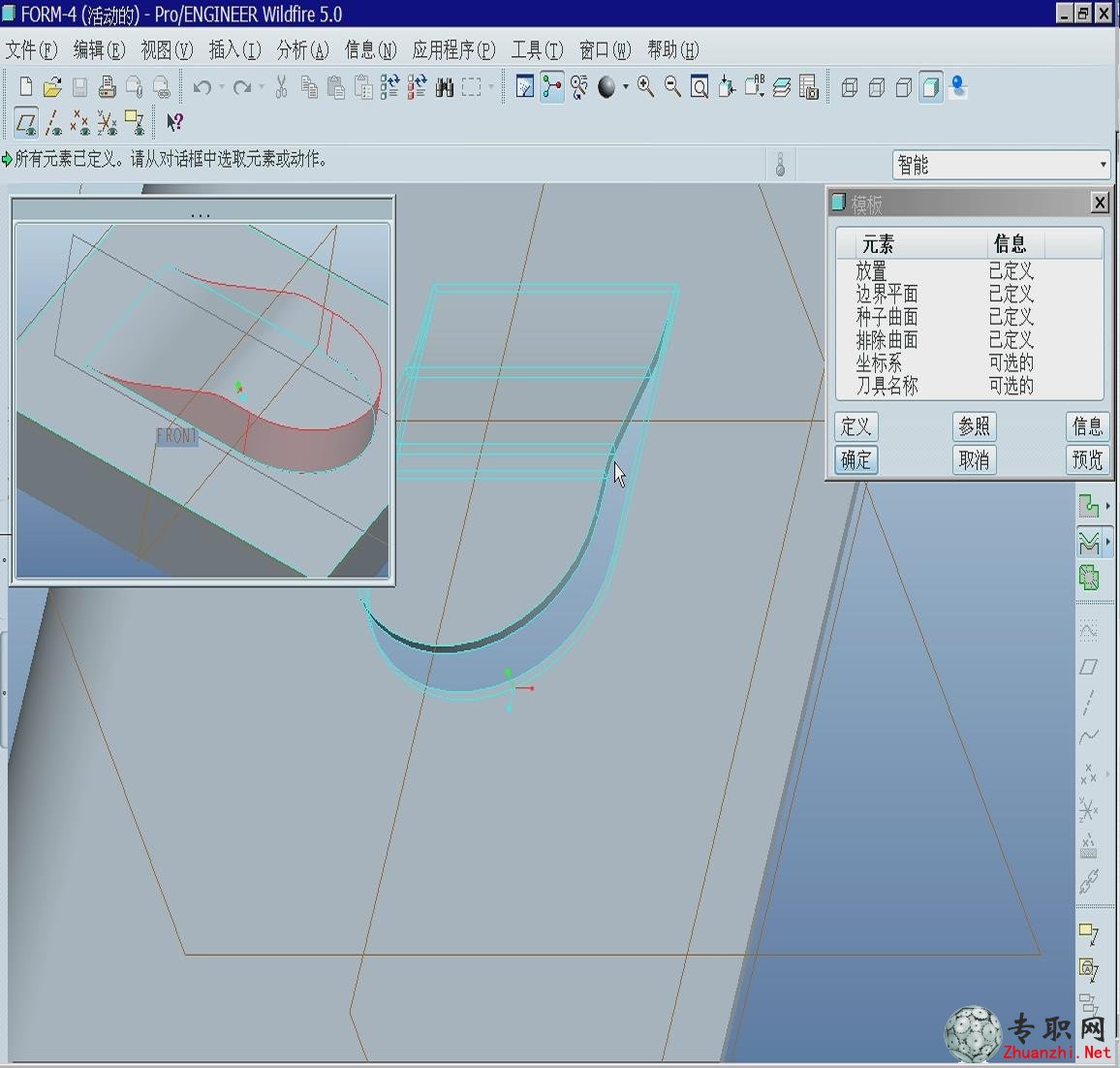The width and height of the screenshot is (1120, 1068).
Task: Open the 分析(A) menu
Action: point(302,50)
